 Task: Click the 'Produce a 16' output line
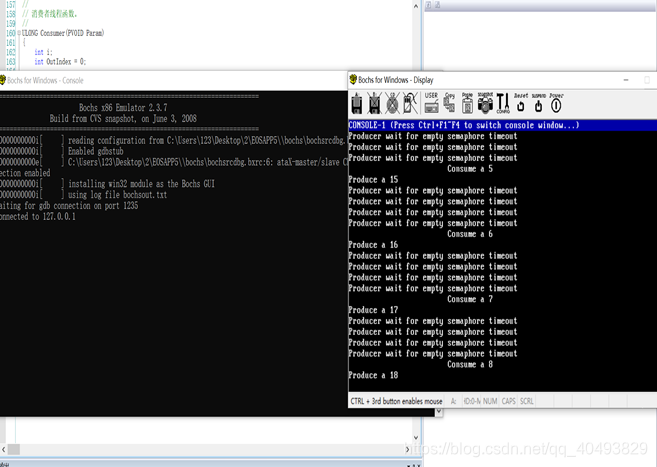(373, 245)
